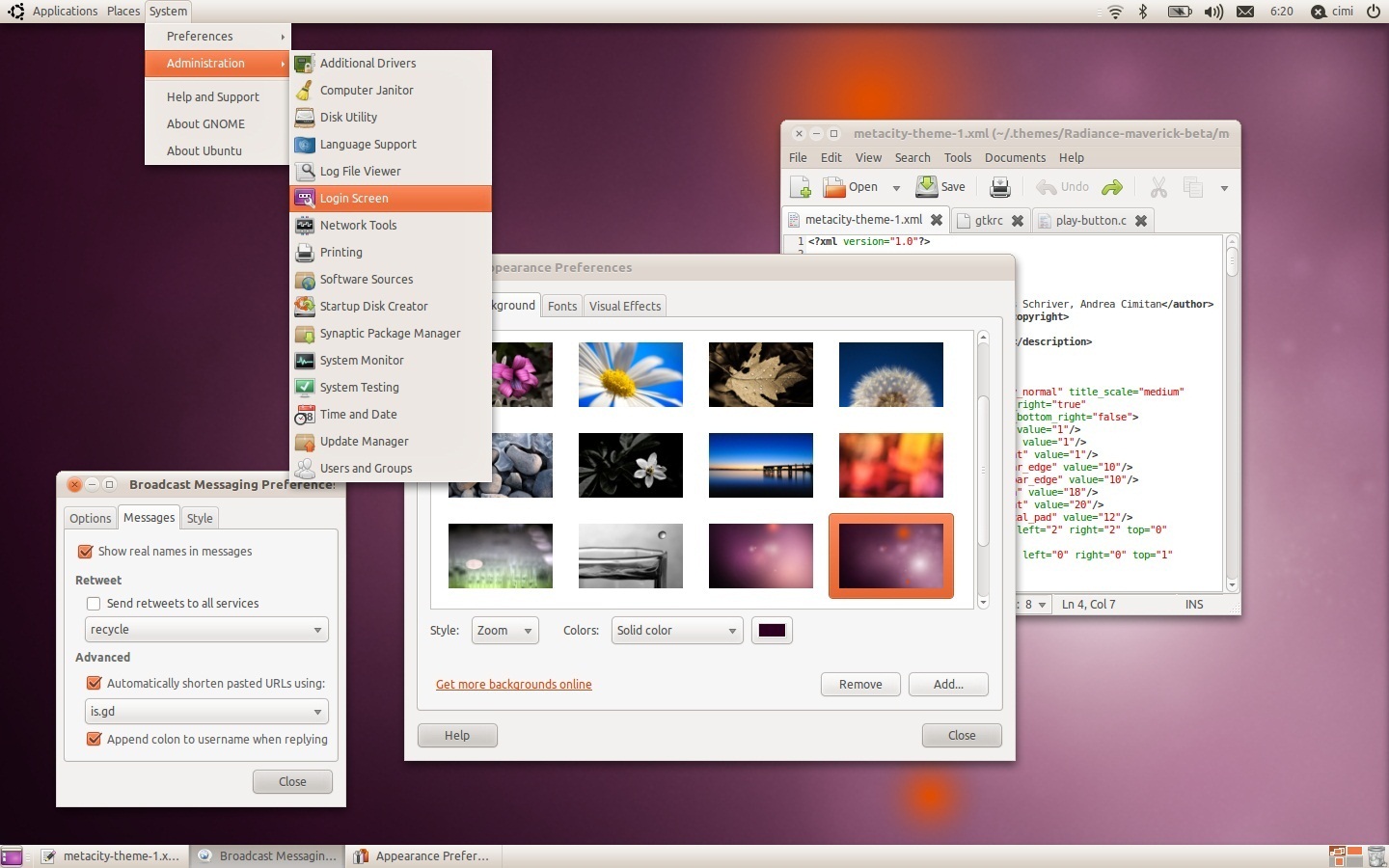The width and height of the screenshot is (1389, 868).
Task: Switch to the Visual Effects tab
Action: coord(625,307)
